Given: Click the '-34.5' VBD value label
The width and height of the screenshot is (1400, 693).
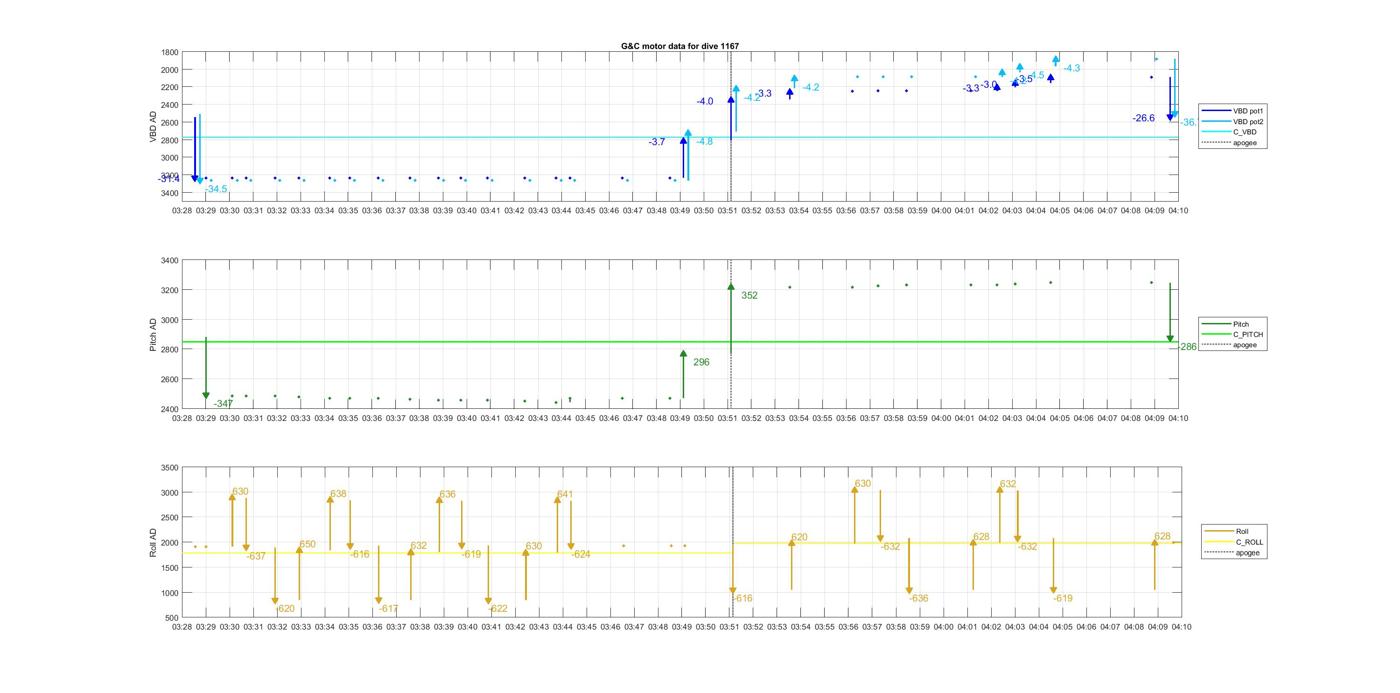Looking at the screenshot, I should tap(216, 189).
